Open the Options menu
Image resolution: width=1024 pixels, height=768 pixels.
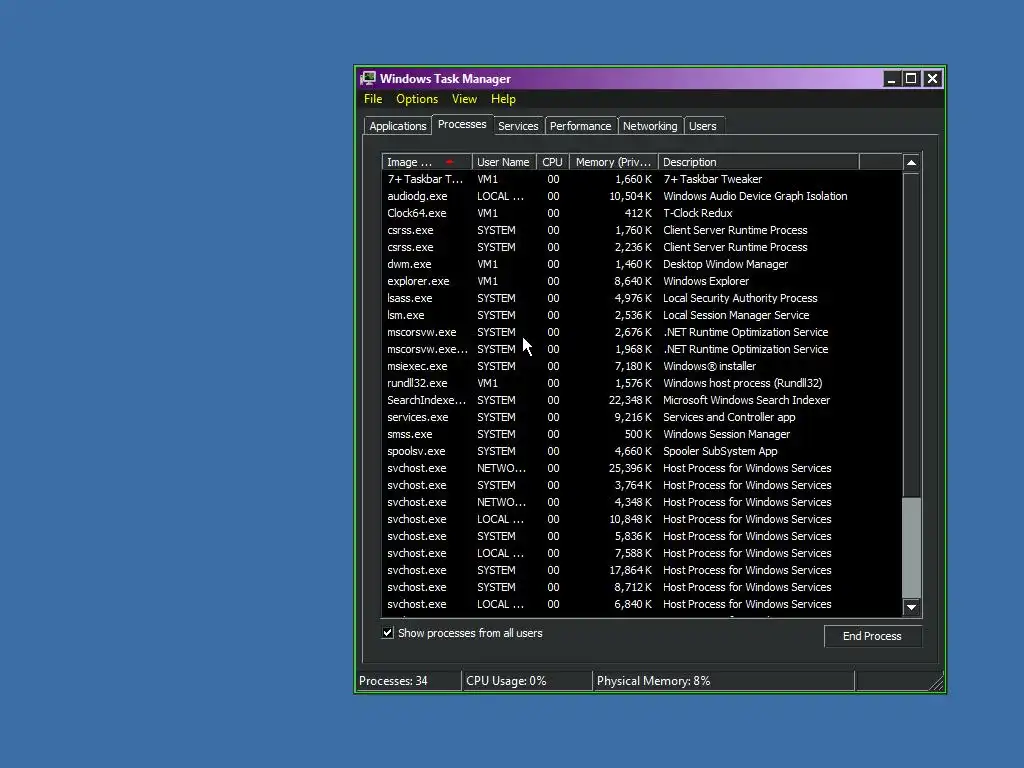coord(417,99)
